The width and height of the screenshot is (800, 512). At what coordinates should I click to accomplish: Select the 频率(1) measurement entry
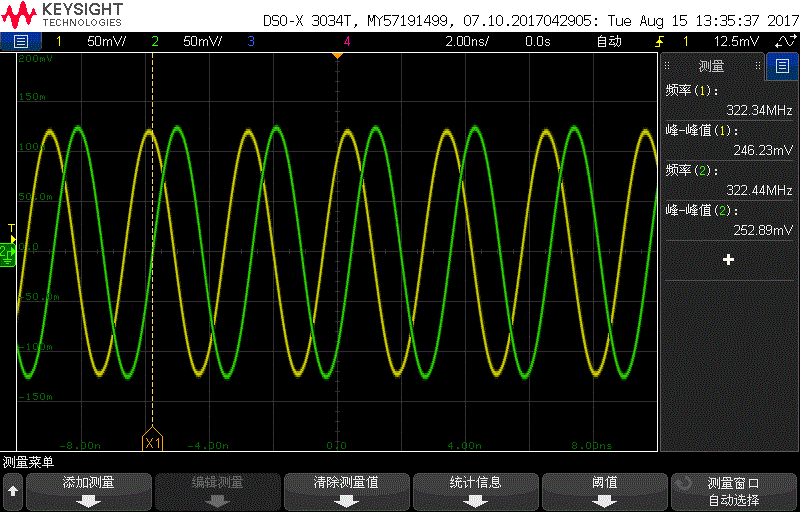(x=729, y=101)
